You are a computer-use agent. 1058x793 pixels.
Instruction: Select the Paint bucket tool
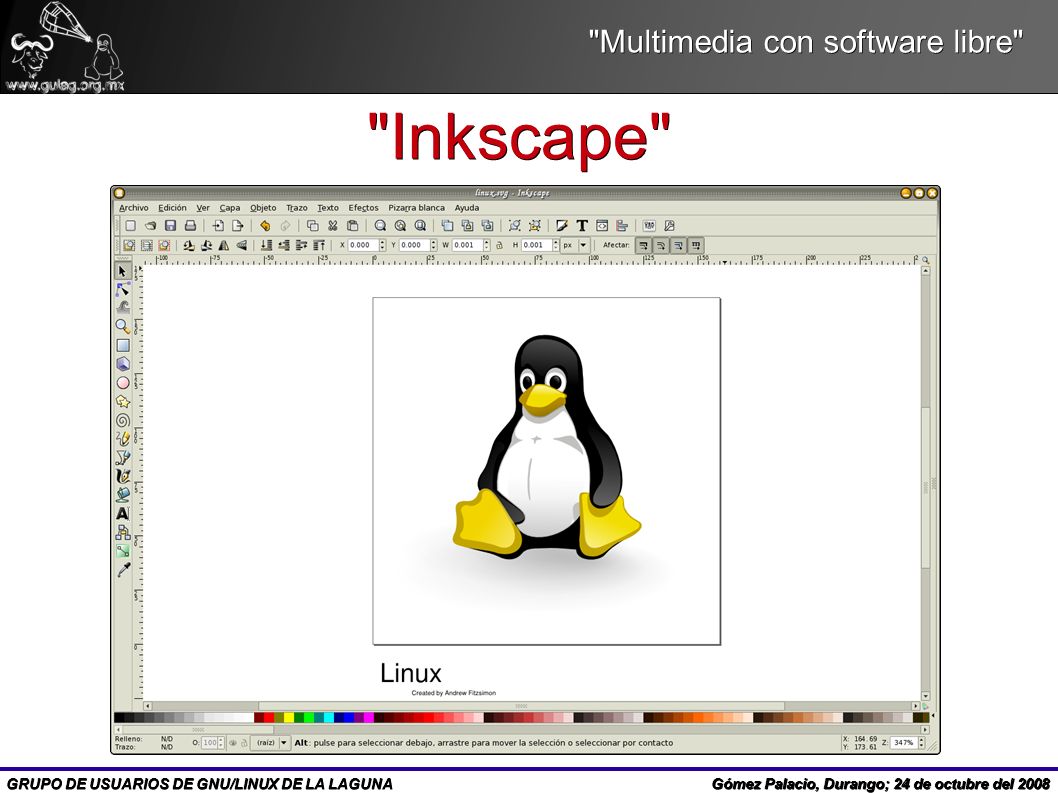(x=122, y=495)
